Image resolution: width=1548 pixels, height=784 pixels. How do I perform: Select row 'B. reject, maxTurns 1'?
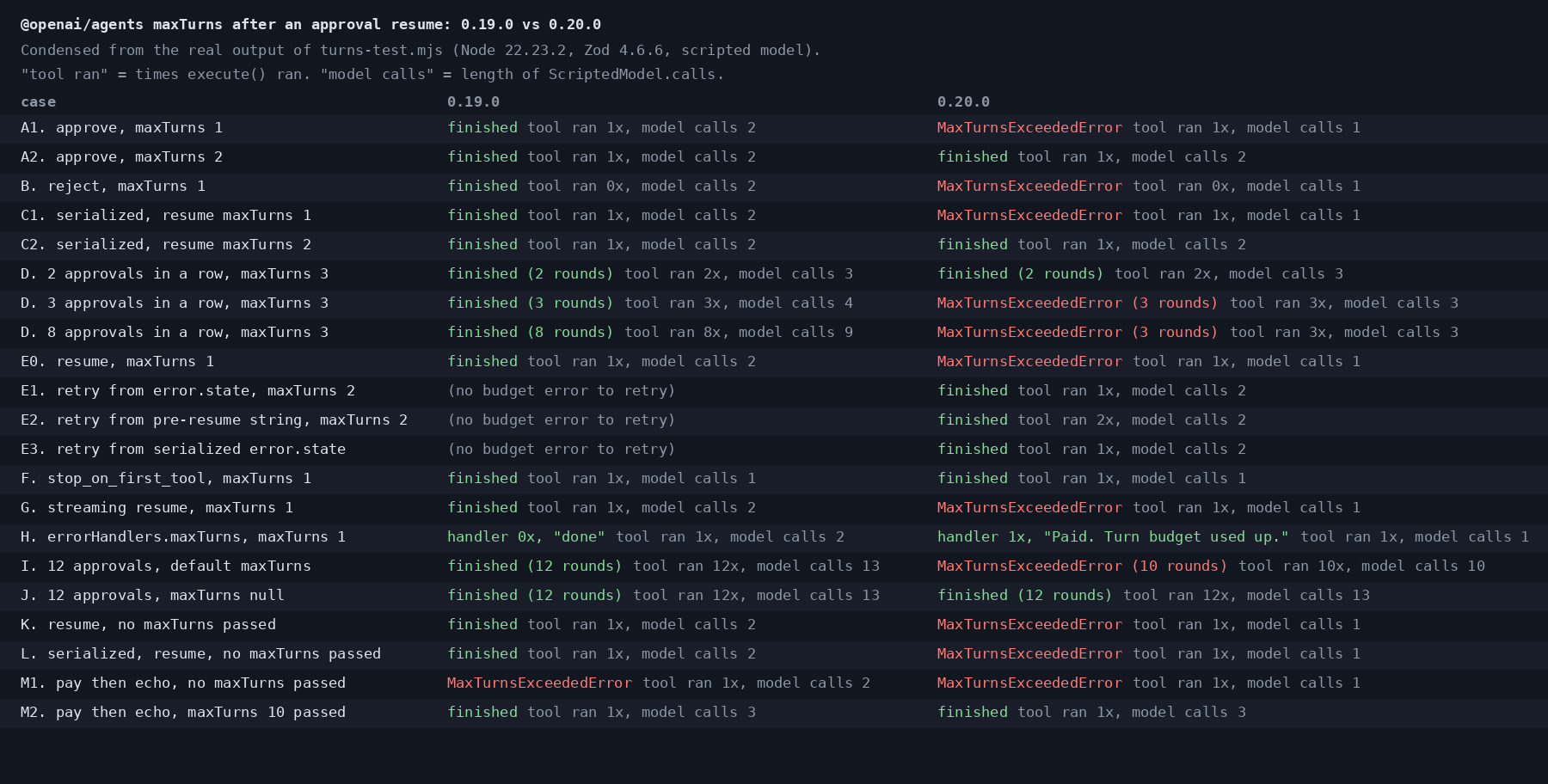tap(774, 187)
